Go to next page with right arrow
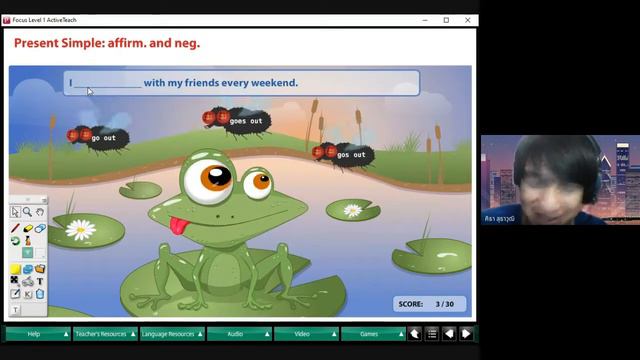 (466, 334)
